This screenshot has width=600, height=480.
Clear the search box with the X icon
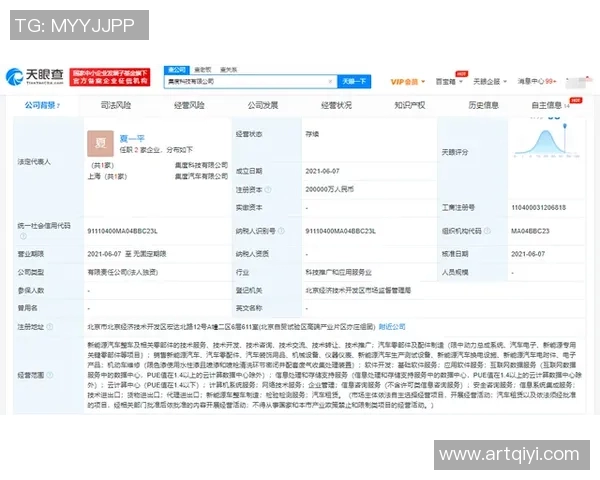[x=330, y=82]
